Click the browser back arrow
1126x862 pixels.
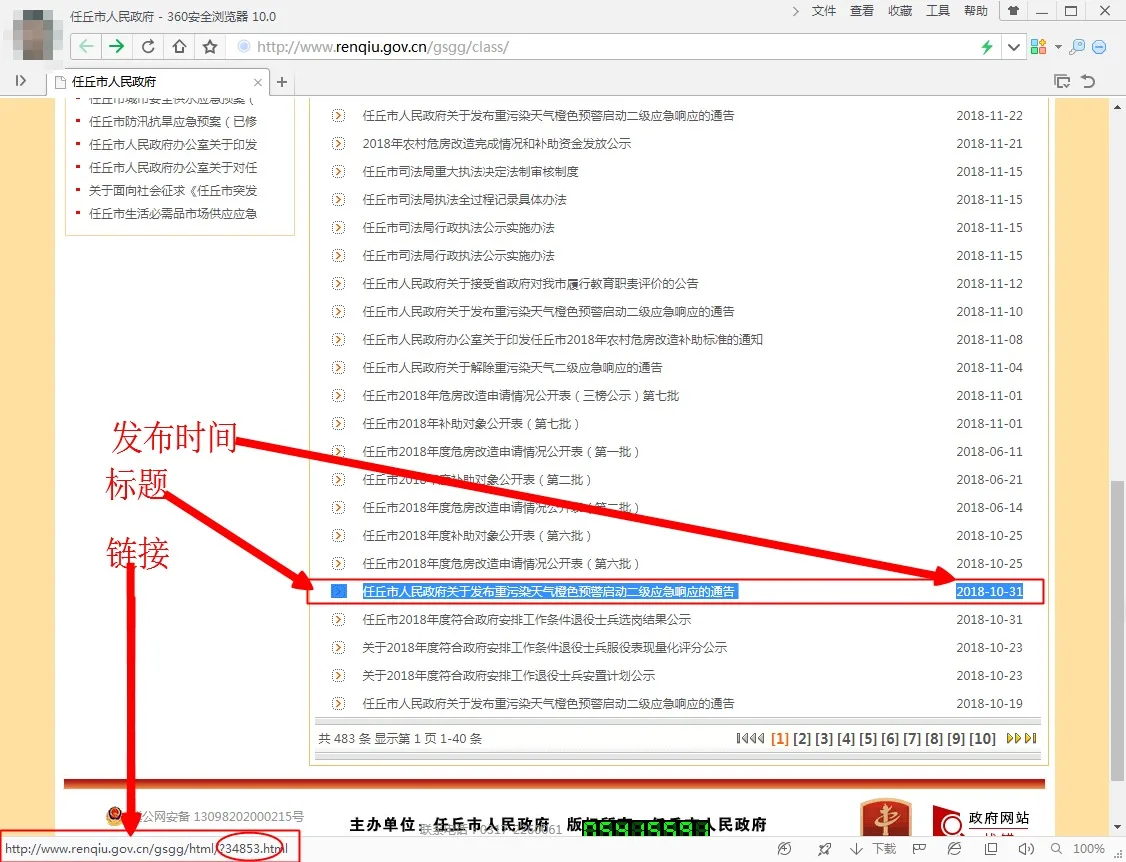click(86, 47)
